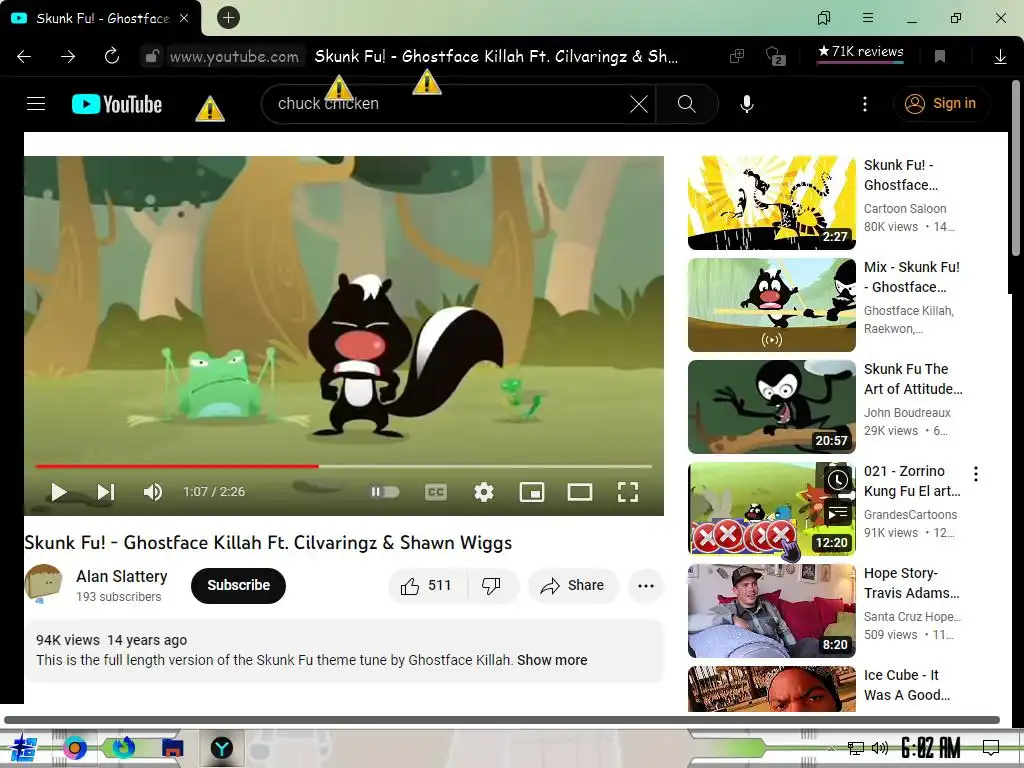Expand description with Show more
This screenshot has width=1024, height=768.
(552, 660)
